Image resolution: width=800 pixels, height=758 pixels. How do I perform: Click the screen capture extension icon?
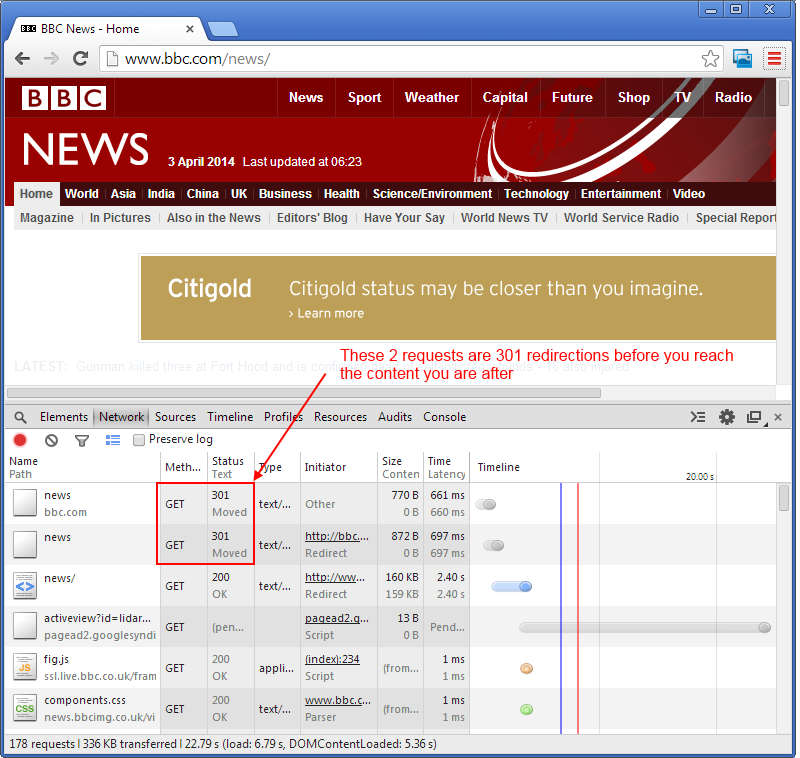pyautogui.click(x=742, y=59)
